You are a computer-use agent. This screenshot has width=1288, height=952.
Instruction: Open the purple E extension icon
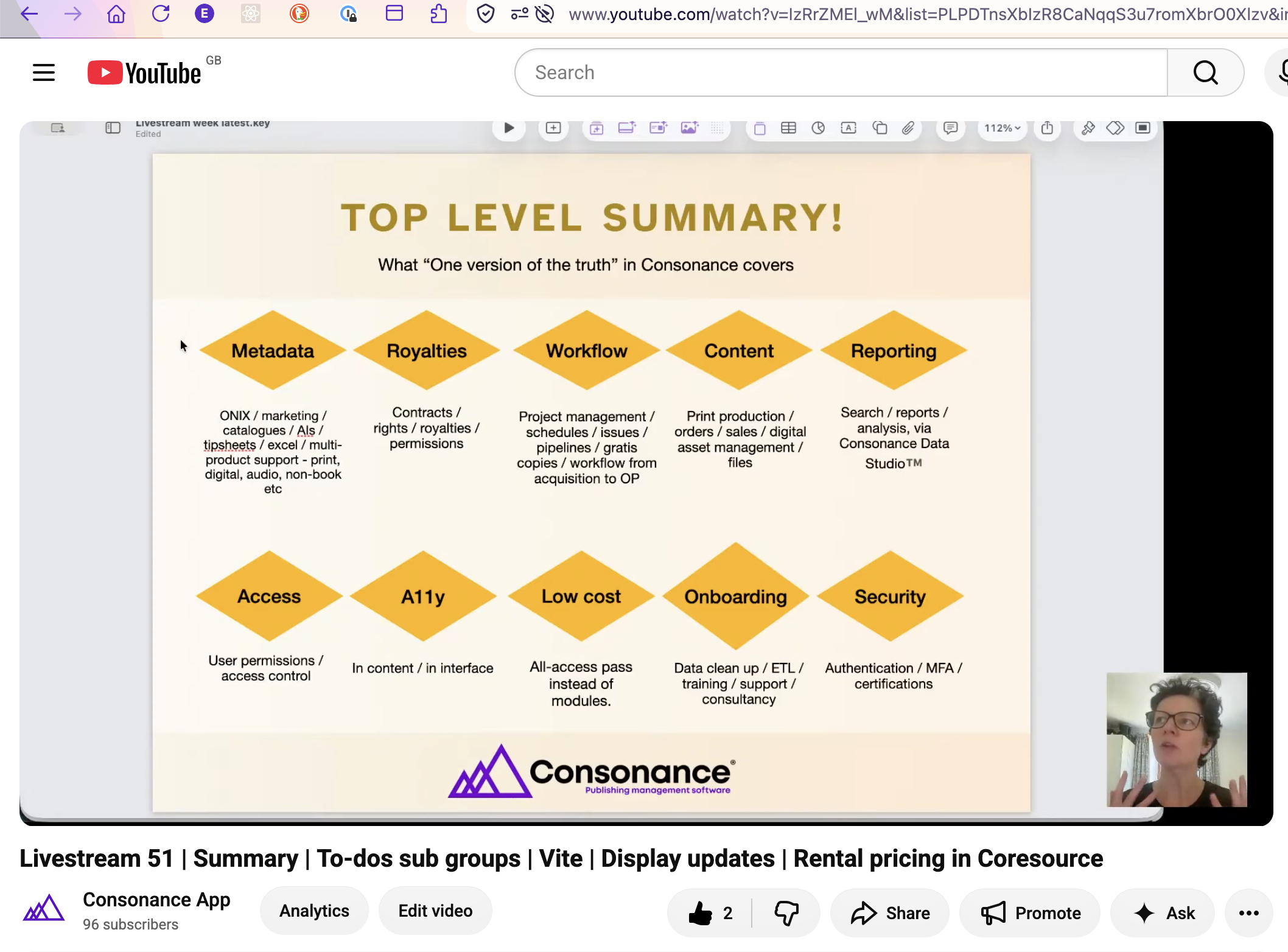(205, 13)
